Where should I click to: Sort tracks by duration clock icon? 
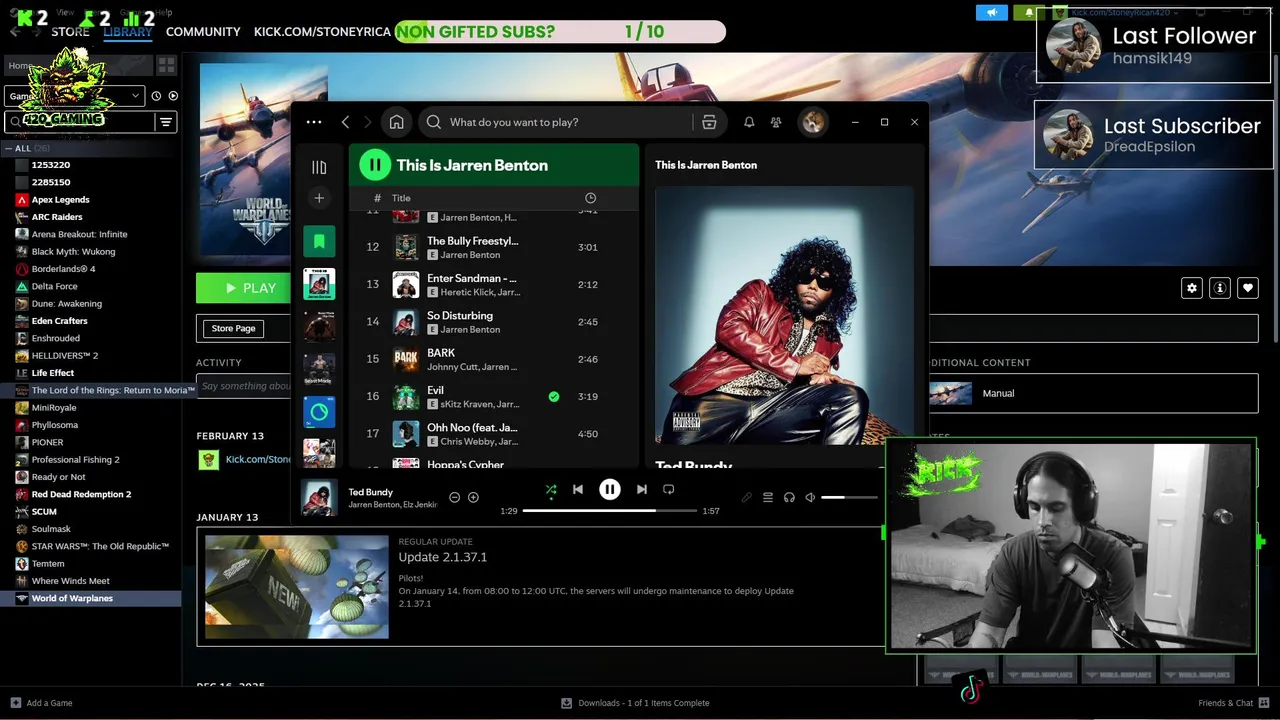click(590, 198)
